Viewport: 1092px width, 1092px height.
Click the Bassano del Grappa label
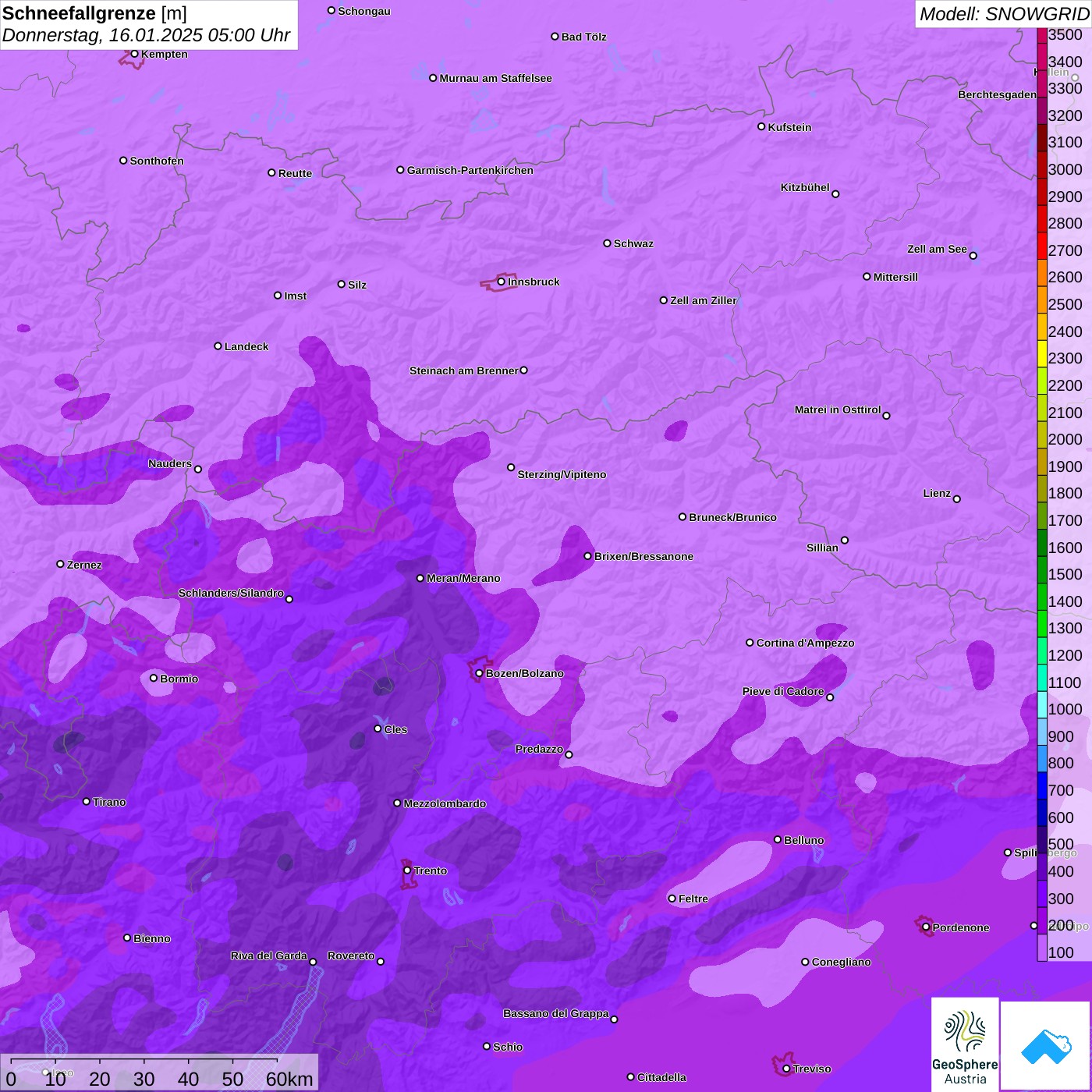tap(556, 1013)
